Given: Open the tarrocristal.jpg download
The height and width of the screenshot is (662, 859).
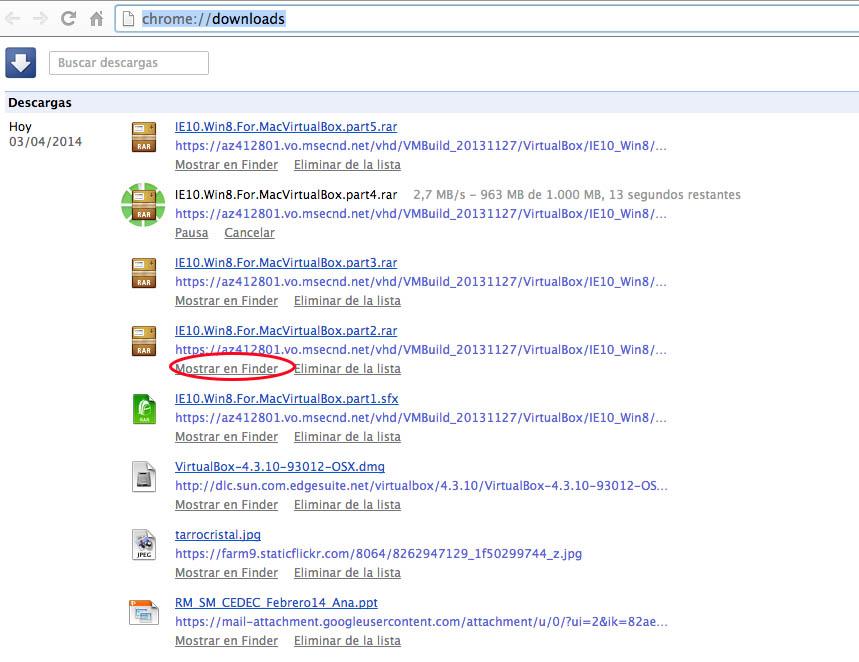Looking at the screenshot, I should click(x=218, y=535).
